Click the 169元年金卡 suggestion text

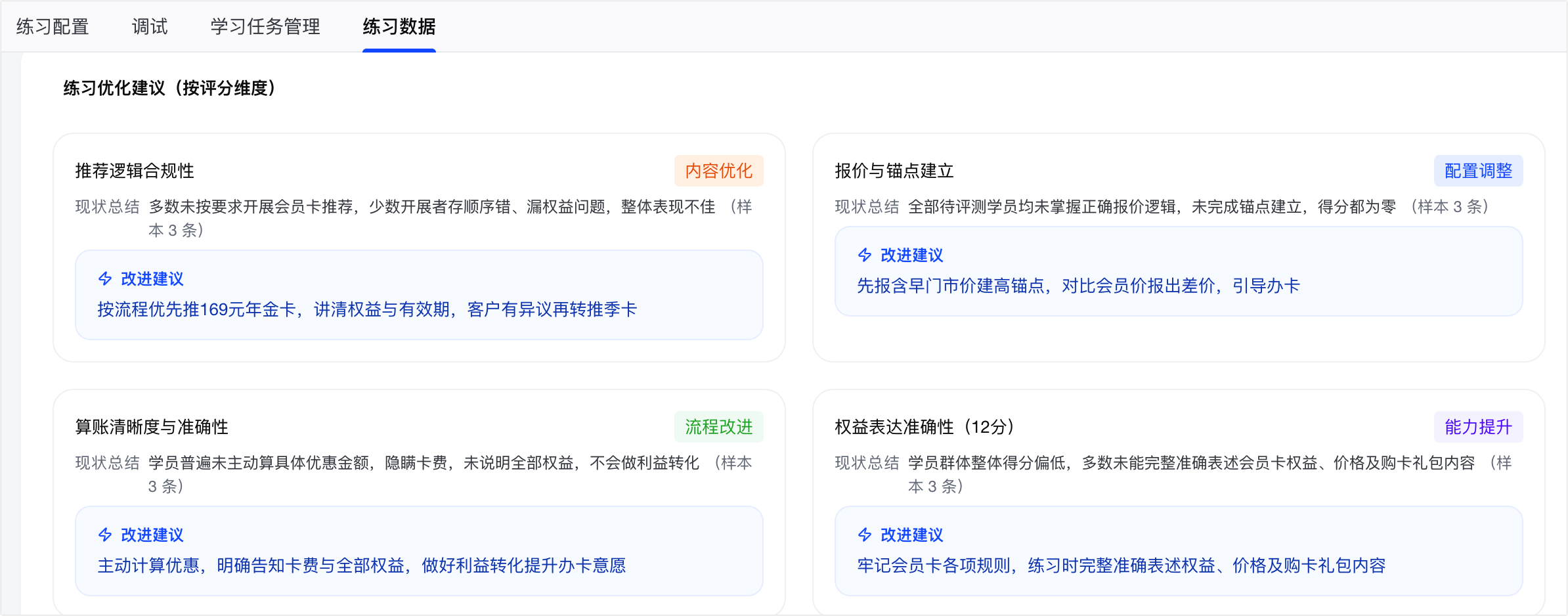(x=367, y=309)
